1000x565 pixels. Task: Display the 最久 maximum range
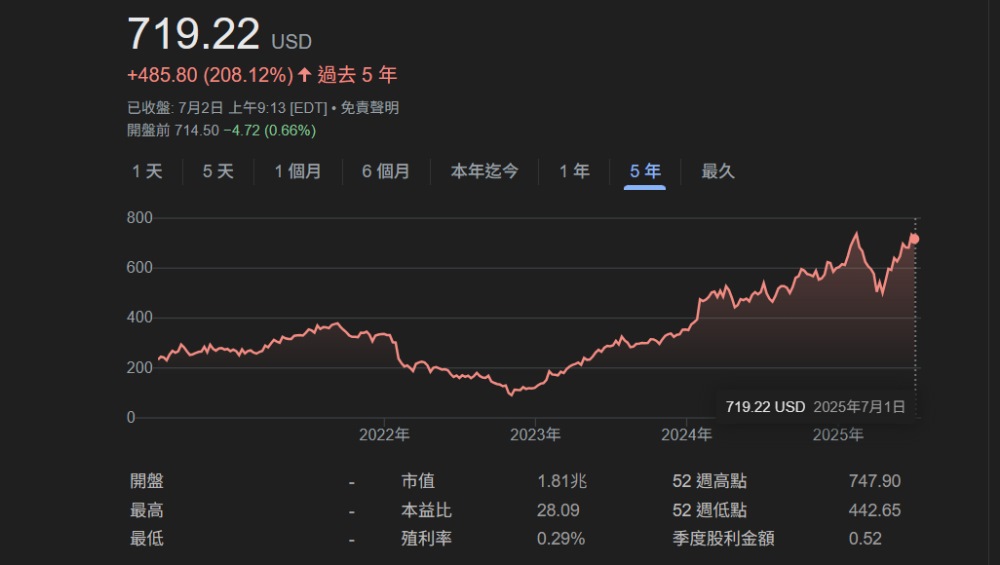pos(718,171)
